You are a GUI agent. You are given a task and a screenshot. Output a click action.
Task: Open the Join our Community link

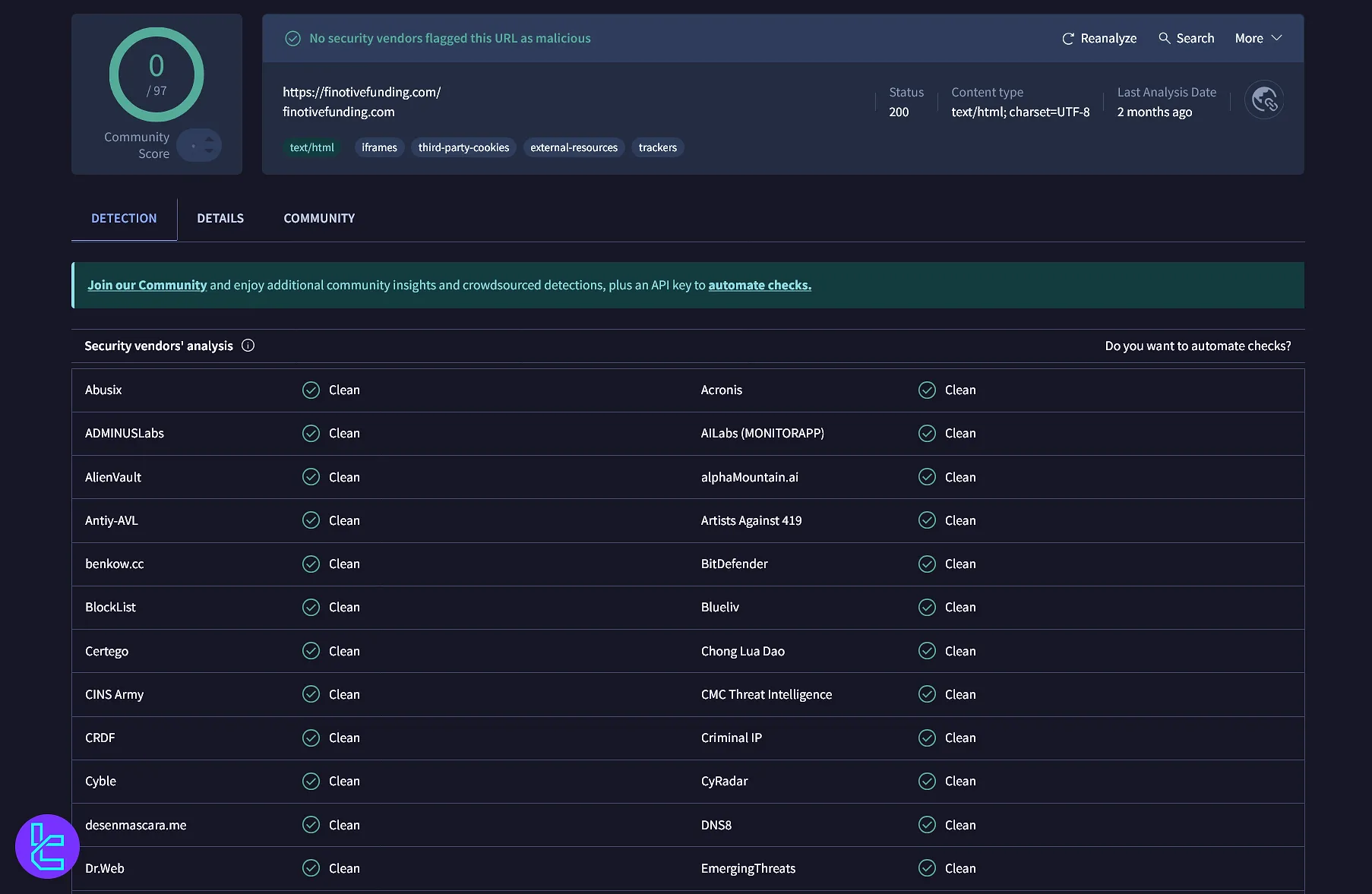point(147,285)
